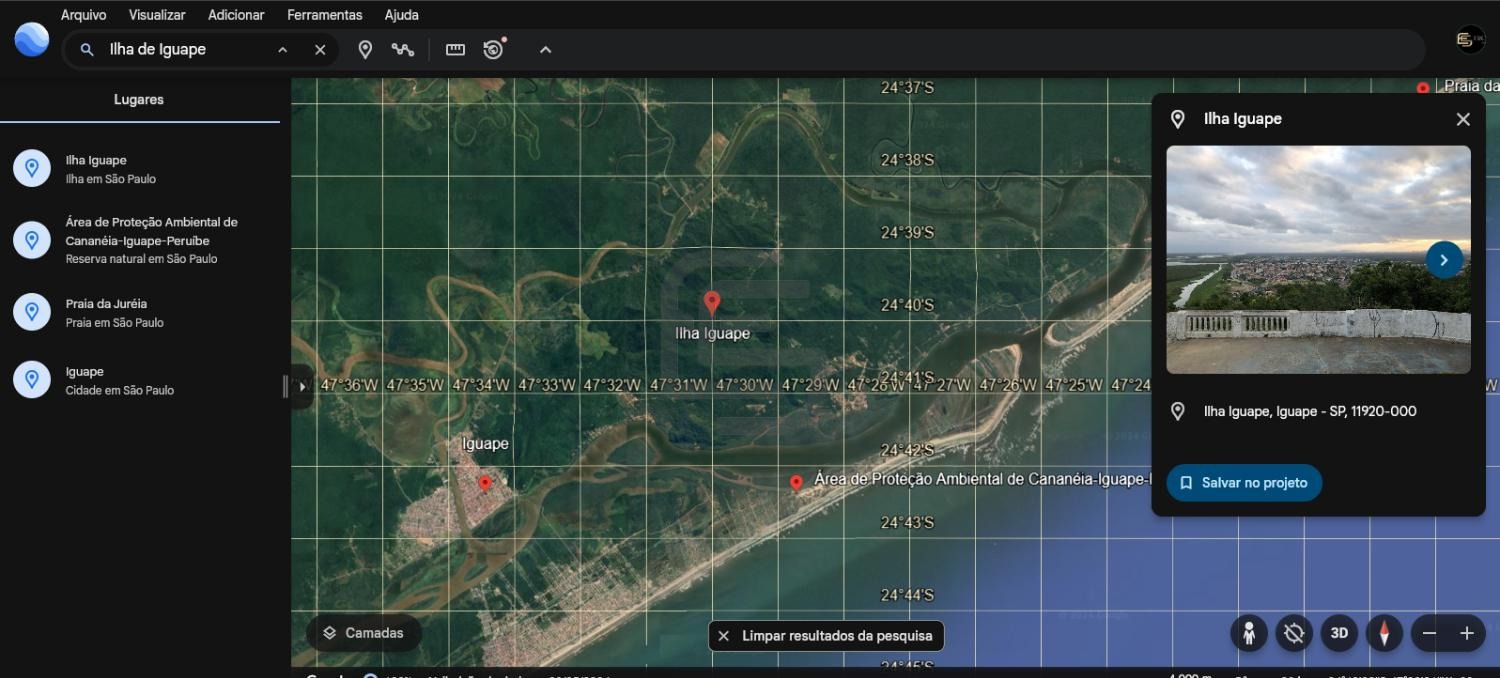Click Salvar no projeto button
Image resolution: width=1500 pixels, height=678 pixels.
[1243, 483]
